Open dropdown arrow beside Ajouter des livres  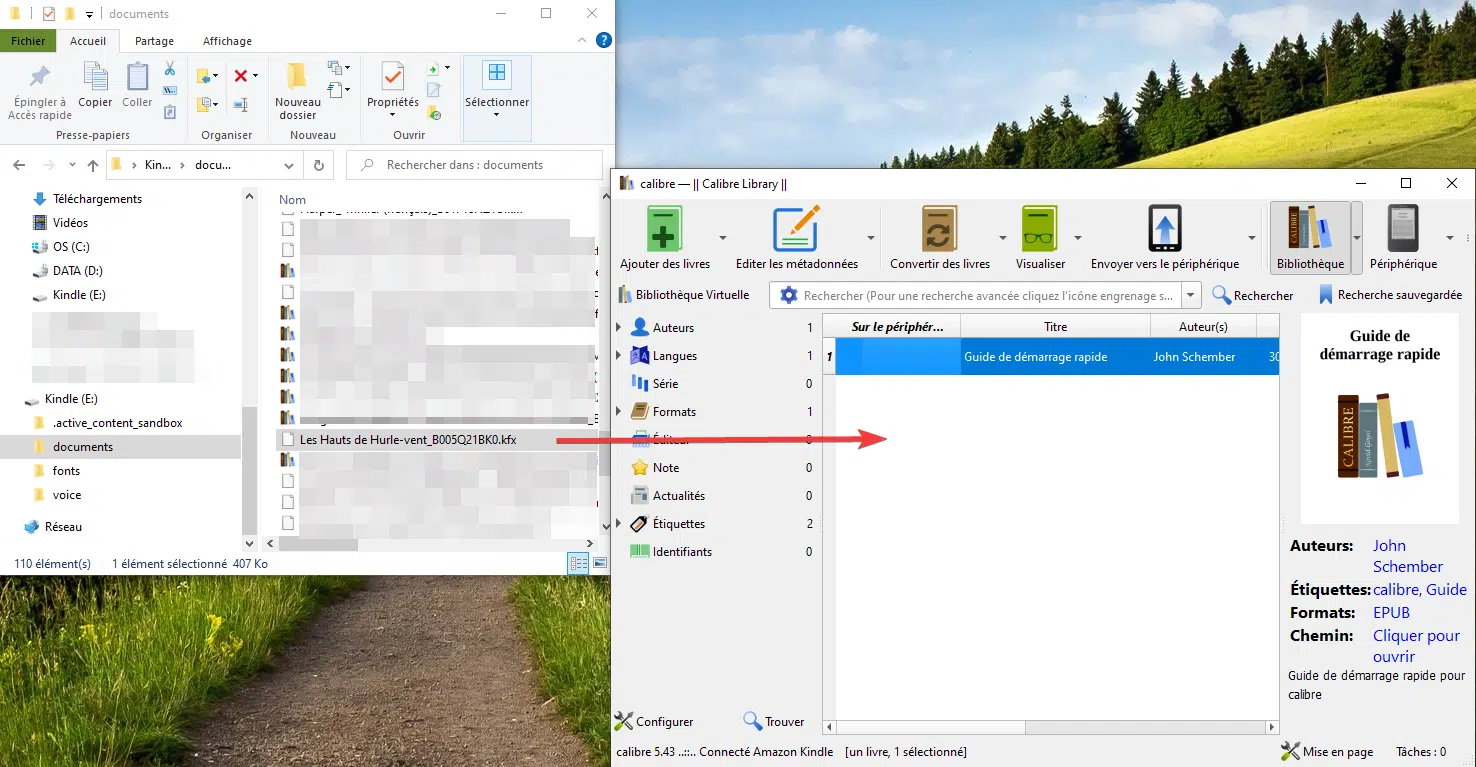723,238
